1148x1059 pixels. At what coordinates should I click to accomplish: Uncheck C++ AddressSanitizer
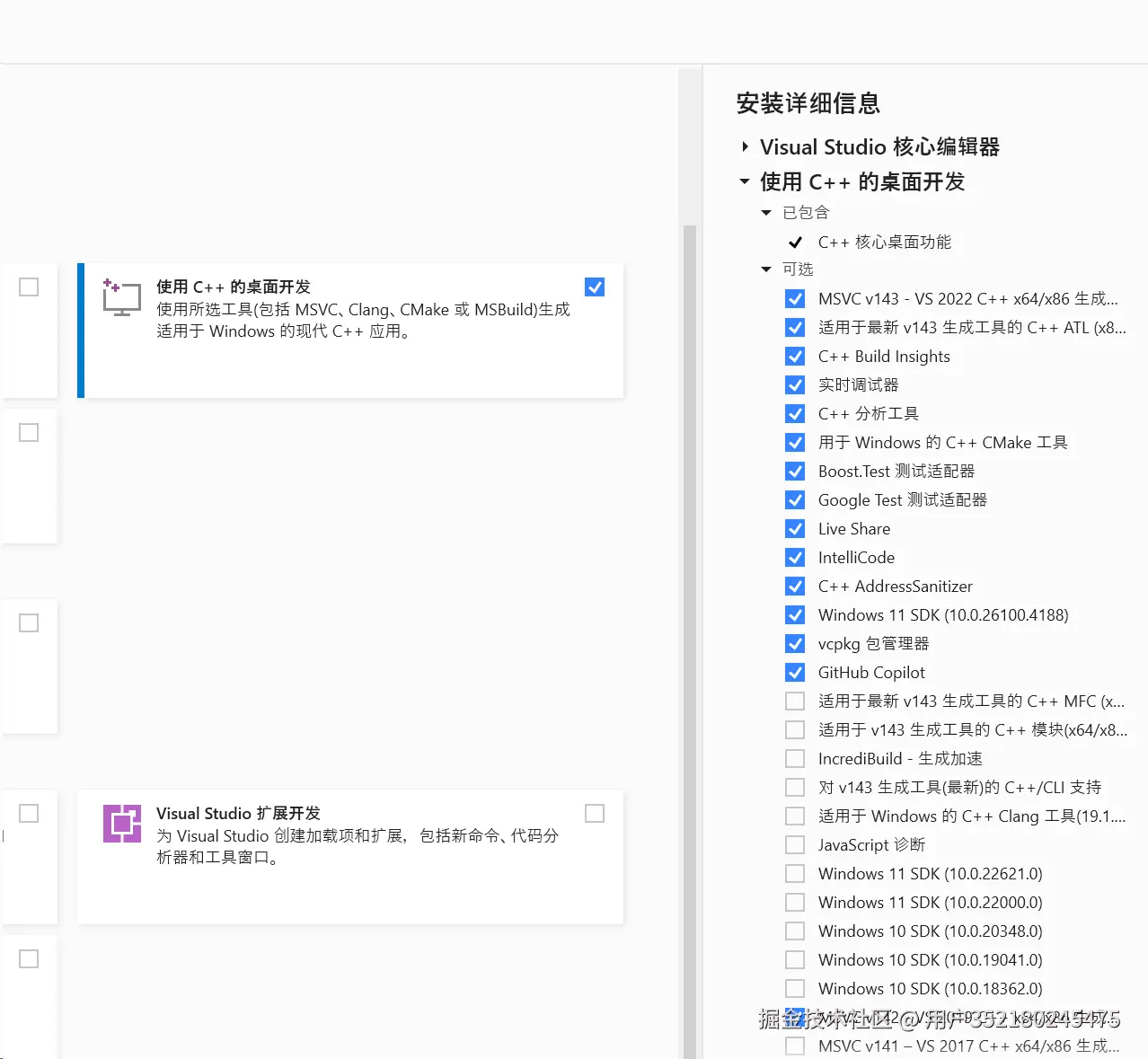click(x=795, y=586)
